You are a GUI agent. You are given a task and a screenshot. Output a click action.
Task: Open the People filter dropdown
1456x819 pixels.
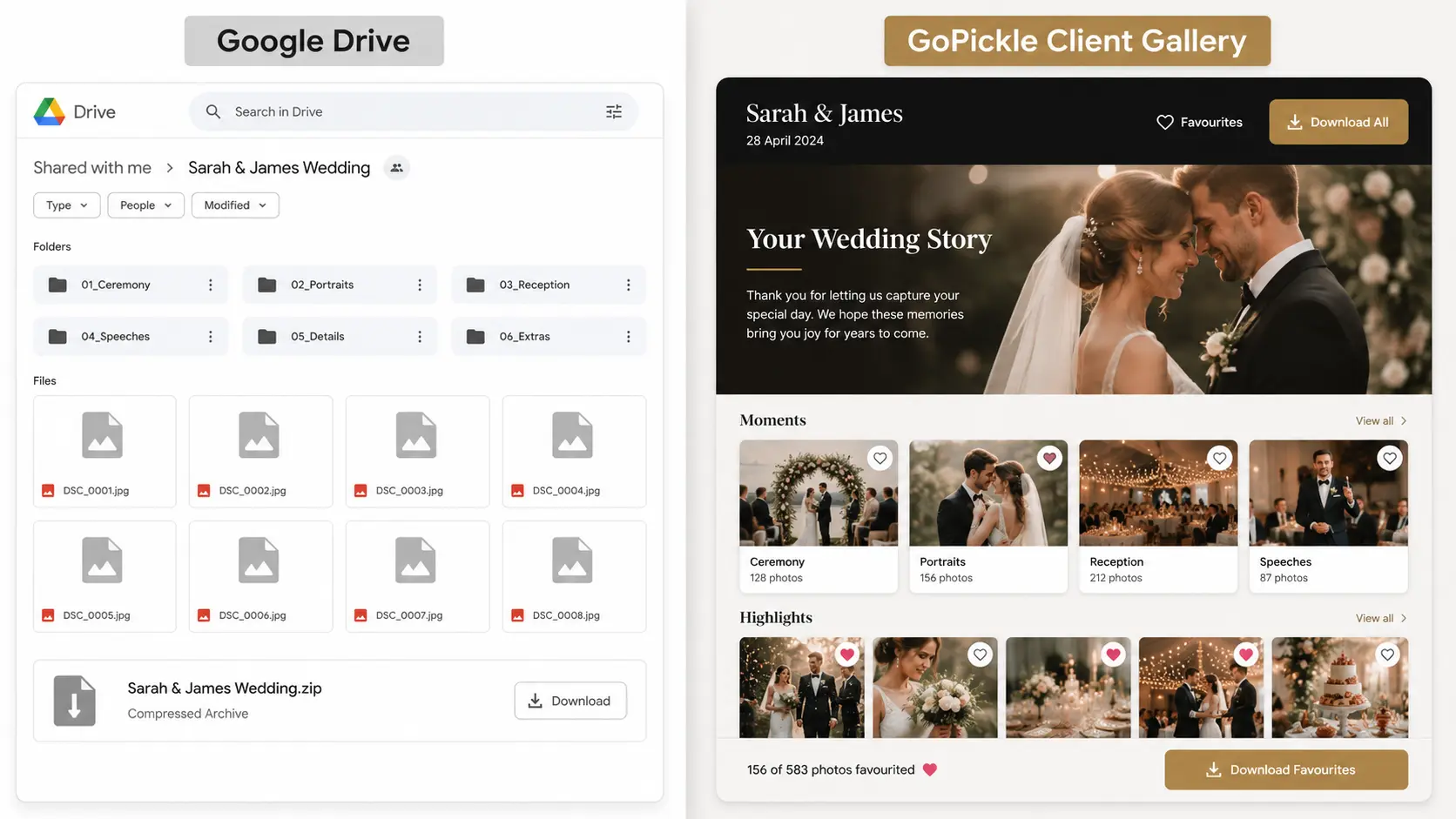[x=145, y=205]
